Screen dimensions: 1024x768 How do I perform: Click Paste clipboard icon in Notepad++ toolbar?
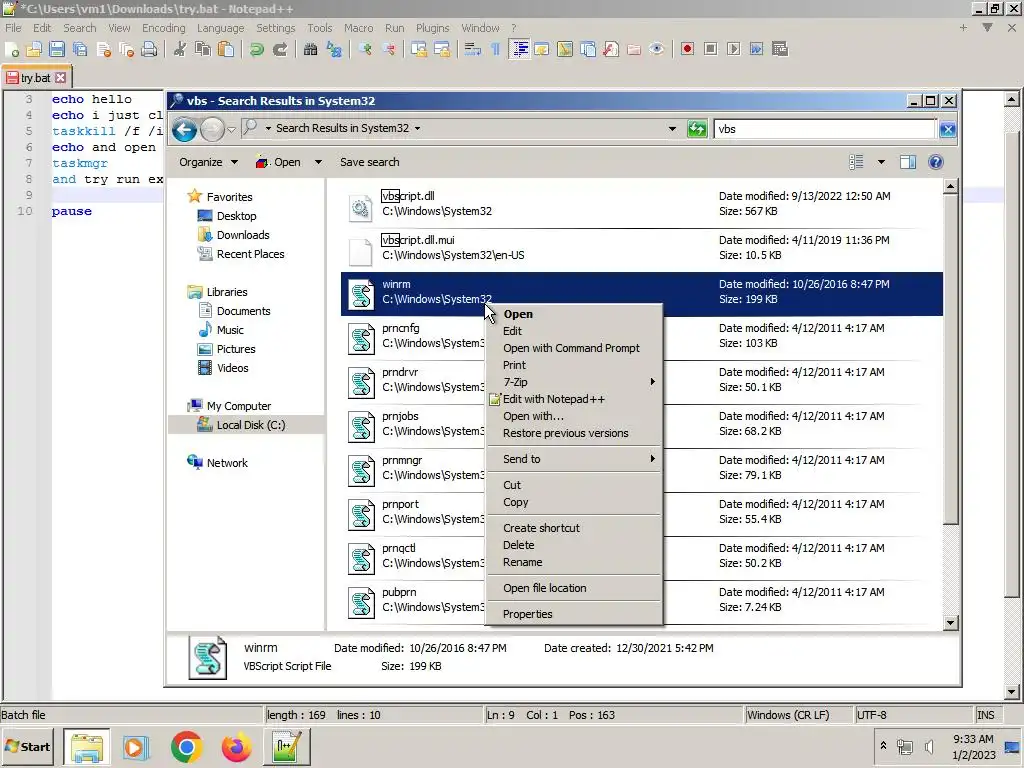(226, 50)
